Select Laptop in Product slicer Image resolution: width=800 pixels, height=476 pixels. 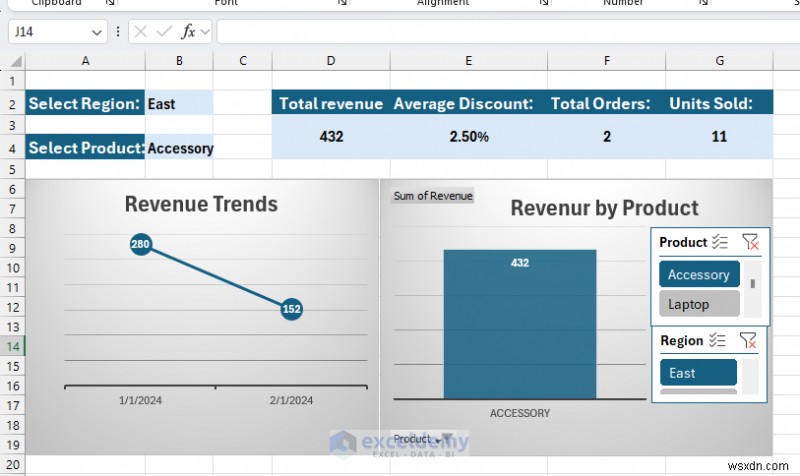pyautogui.click(x=699, y=304)
